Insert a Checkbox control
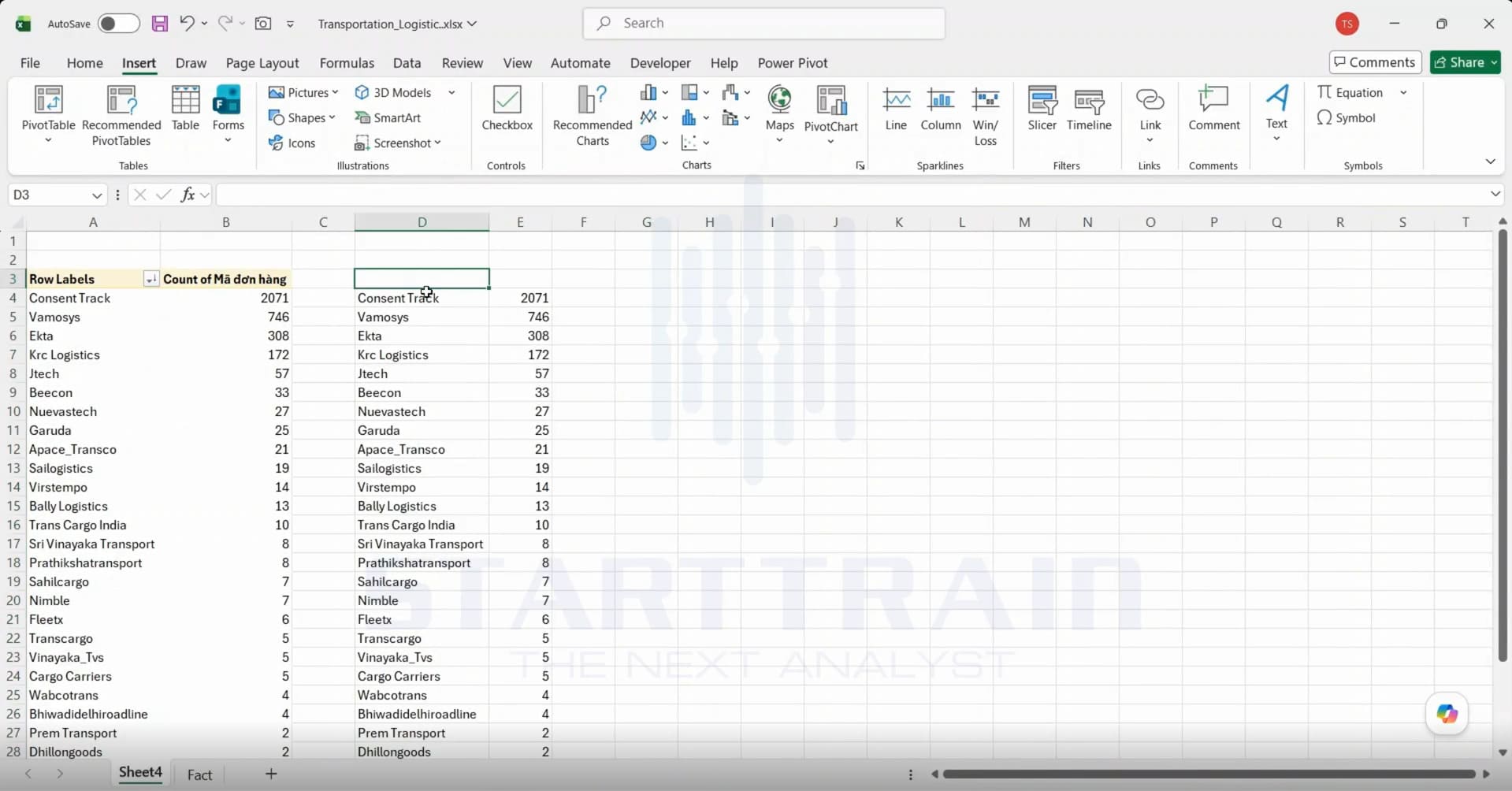Image resolution: width=1512 pixels, height=791 pixels. click(507, 108)
